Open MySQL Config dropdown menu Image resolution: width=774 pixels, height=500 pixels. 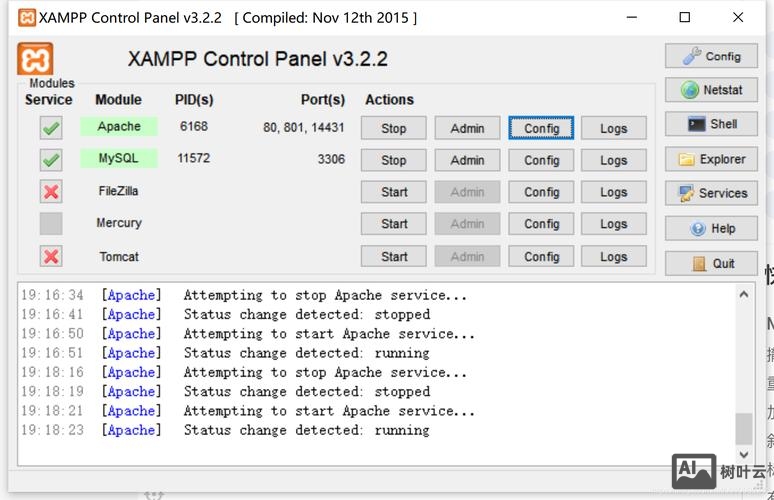(x=541, y=160)
